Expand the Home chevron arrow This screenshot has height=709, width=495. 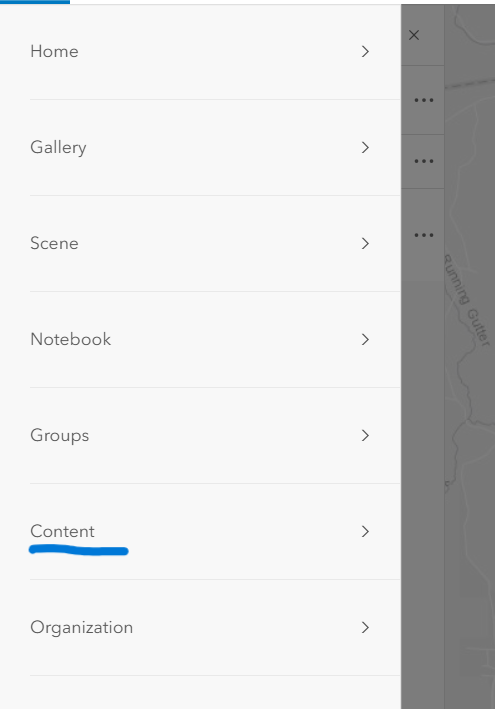[365, 52]
